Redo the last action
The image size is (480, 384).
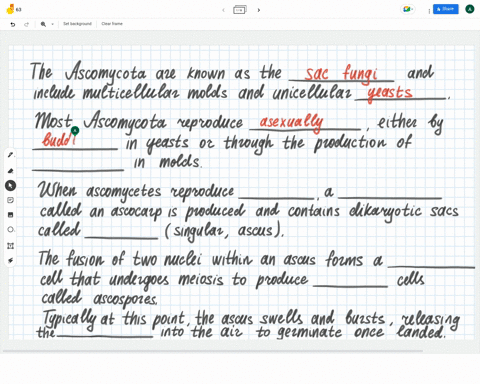[27, 24]
